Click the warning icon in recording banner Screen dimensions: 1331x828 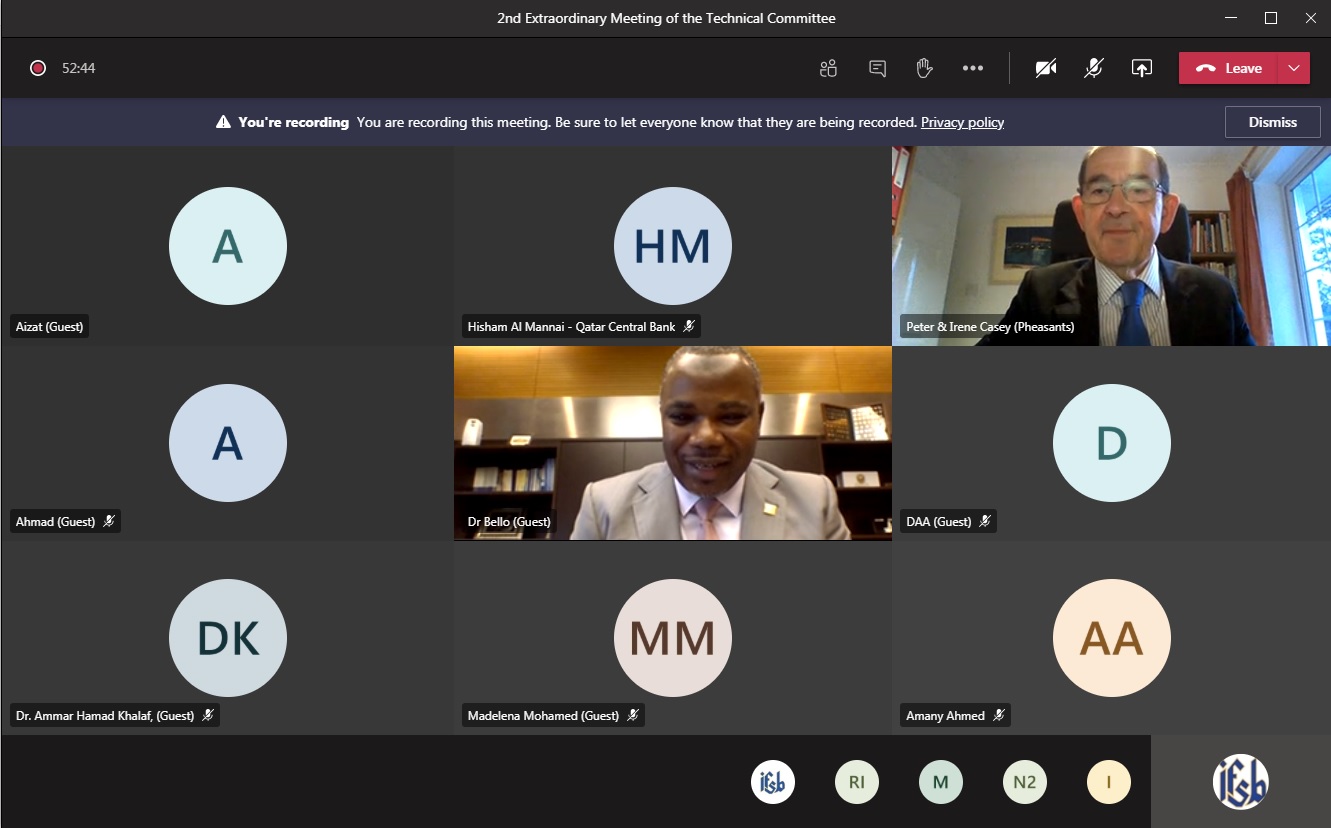coord(224,122)
